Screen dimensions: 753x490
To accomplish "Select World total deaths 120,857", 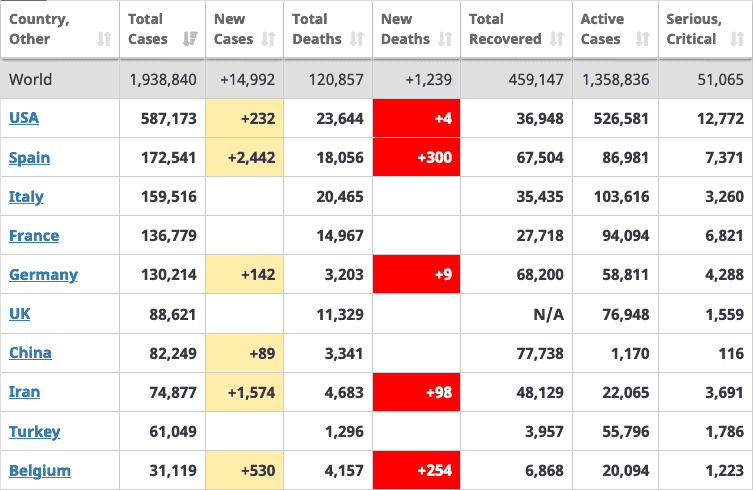I will point(336,80).
